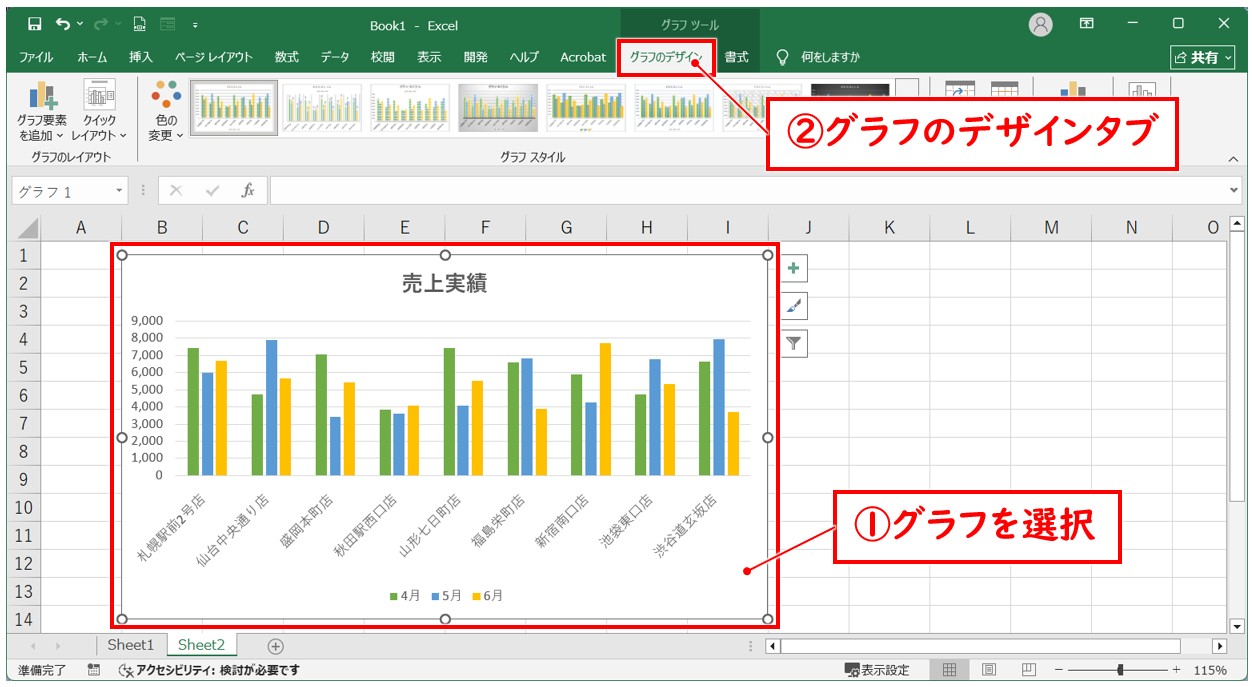Screen dimensions: 1252x687
Task: Click the 新宿南口店 axis label
Action: click(561, 521)
